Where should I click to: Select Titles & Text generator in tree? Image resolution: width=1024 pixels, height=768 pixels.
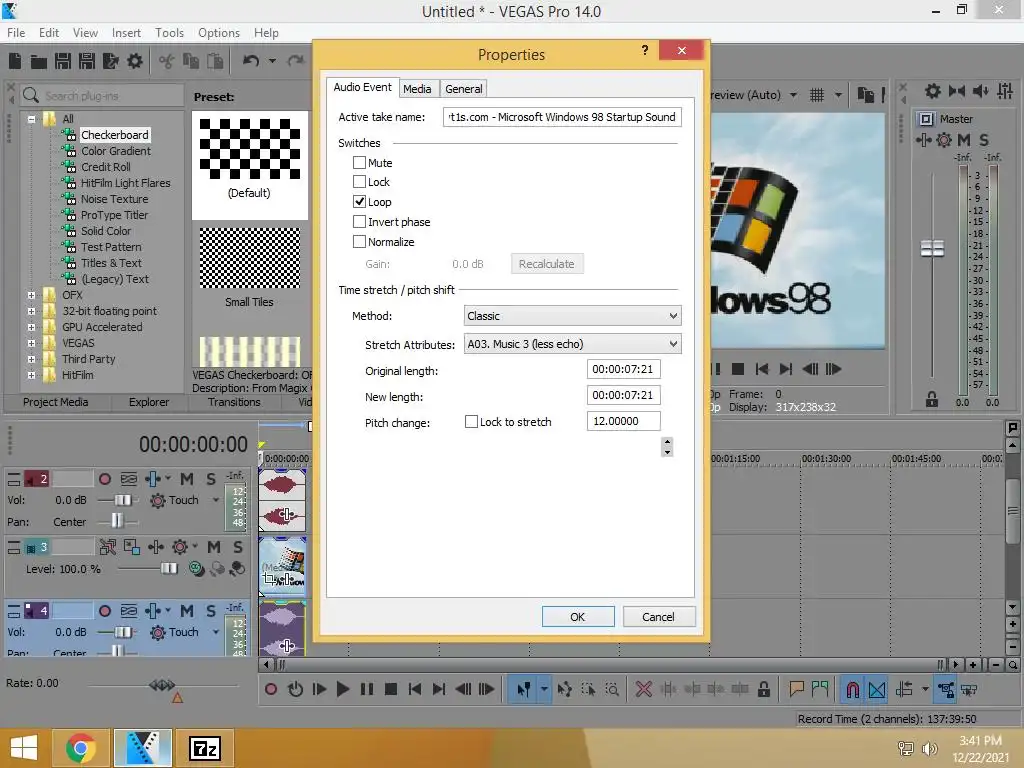pyautogui.click(x=111, y=263)
